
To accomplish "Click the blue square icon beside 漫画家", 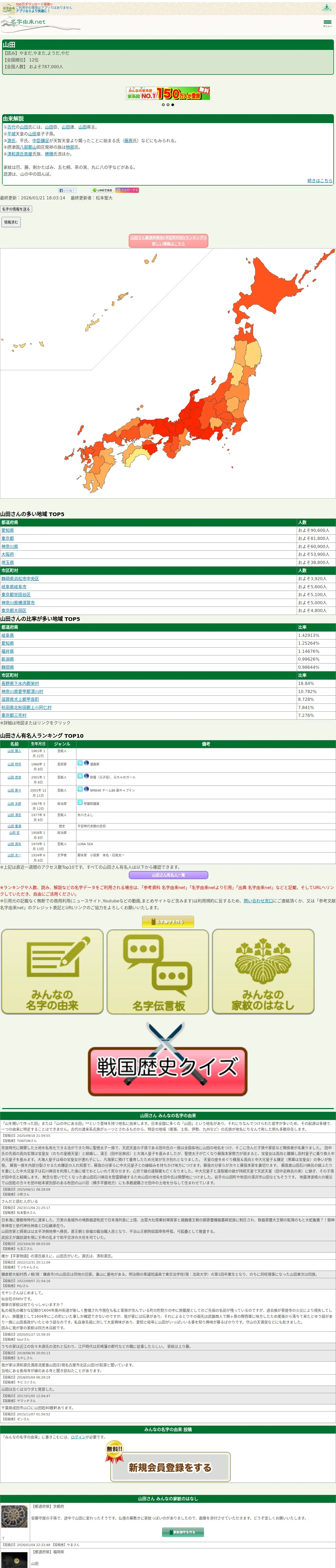I will [80, 762].
